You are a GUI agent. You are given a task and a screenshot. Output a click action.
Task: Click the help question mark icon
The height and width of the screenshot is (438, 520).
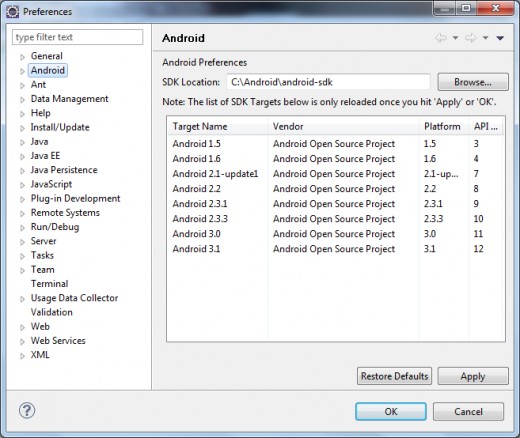click(x=27, y=410)
